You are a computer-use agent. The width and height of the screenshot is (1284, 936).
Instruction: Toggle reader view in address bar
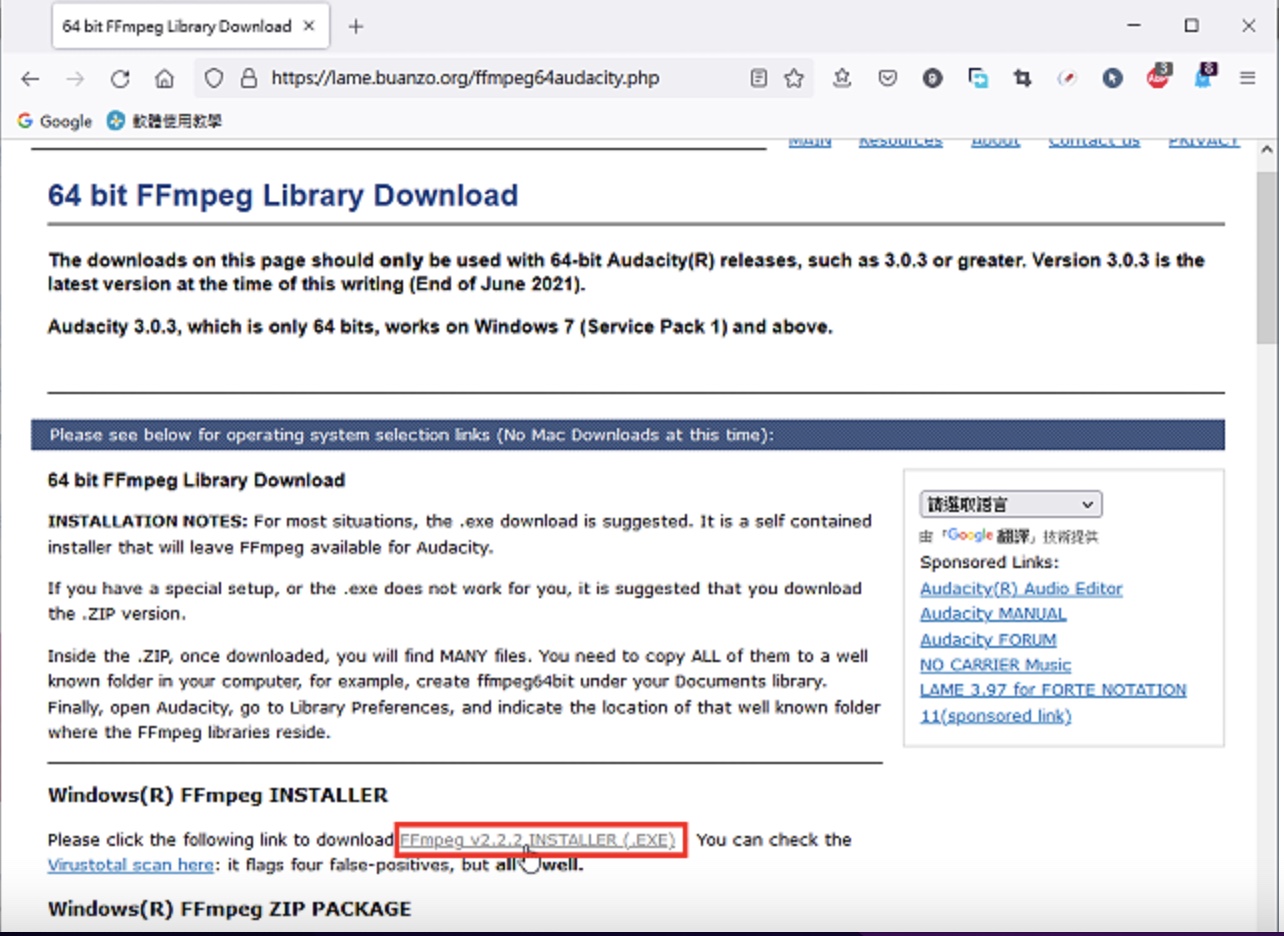tap(759, 78)
